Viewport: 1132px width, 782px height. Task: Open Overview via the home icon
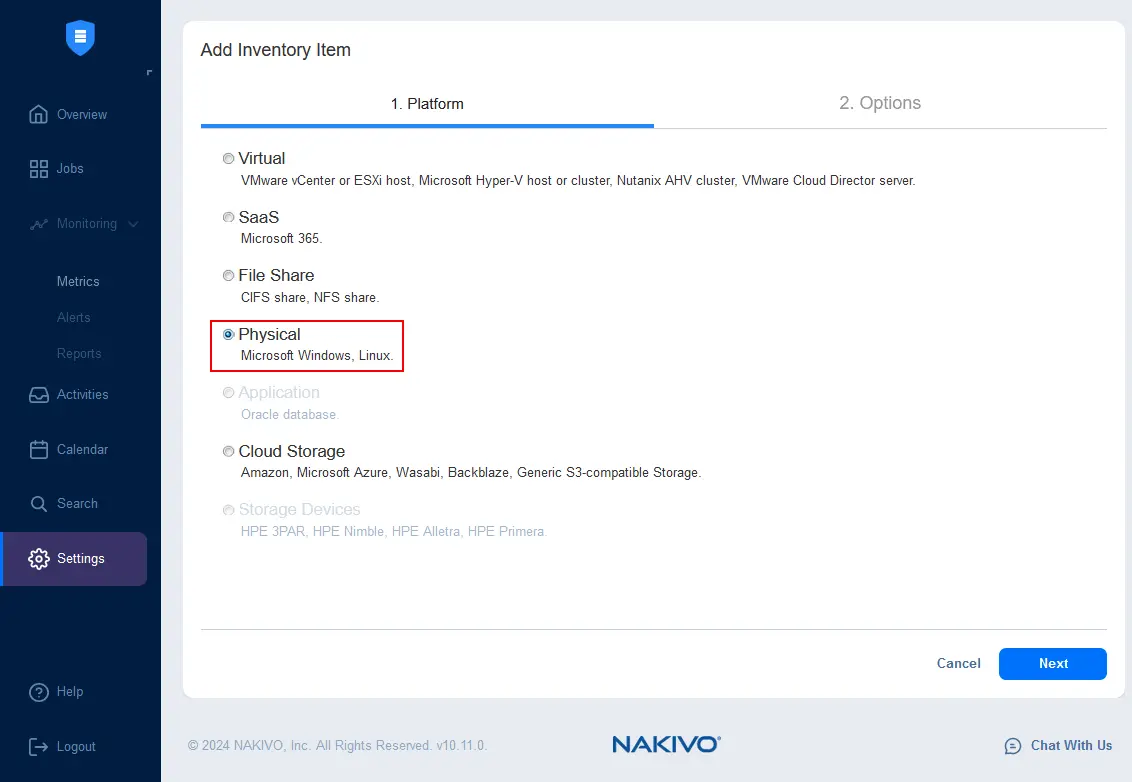tap(39, 114)
